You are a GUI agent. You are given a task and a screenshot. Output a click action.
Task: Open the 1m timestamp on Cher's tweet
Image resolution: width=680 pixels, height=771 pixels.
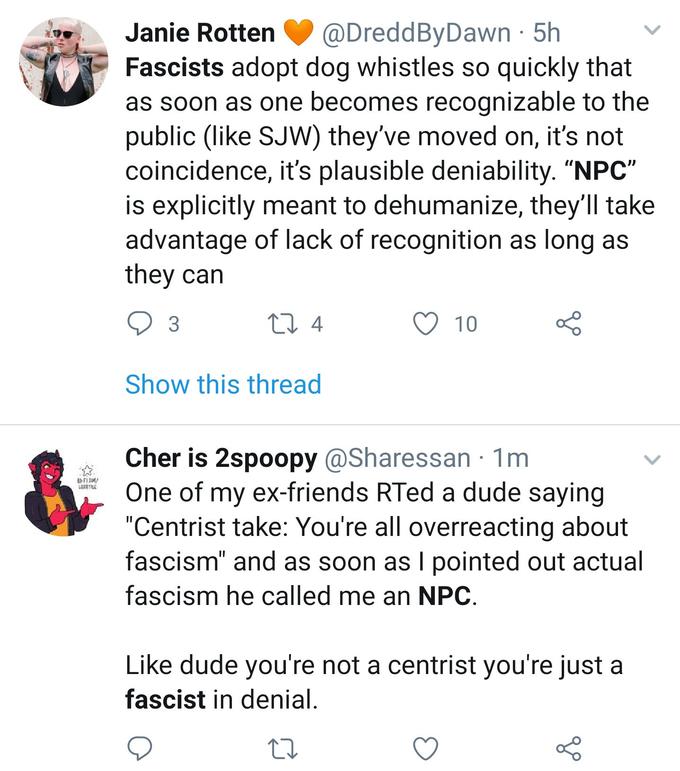(x=512, y=458)
